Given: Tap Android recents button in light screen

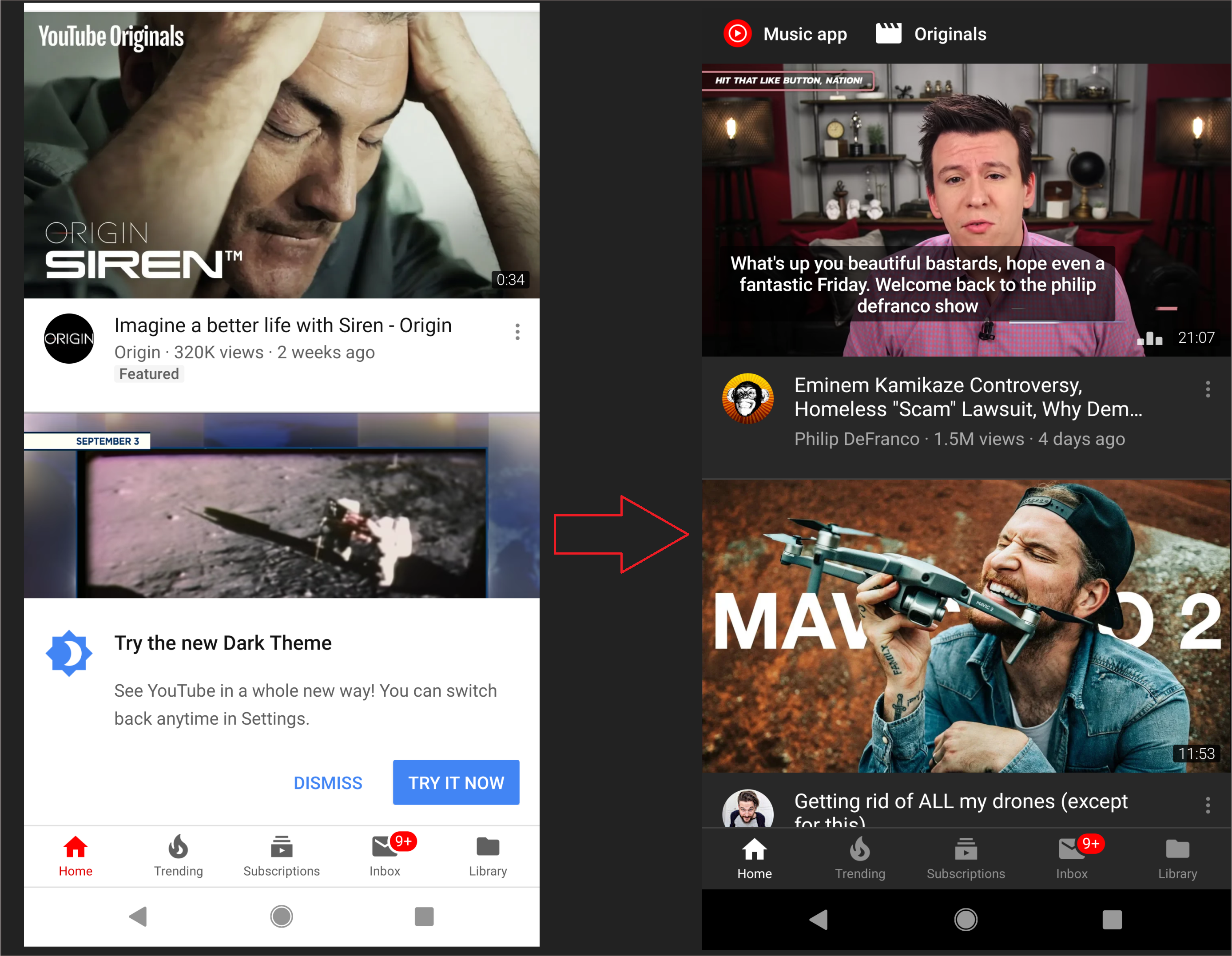Looking at the screenshot, I should [424, 916].
